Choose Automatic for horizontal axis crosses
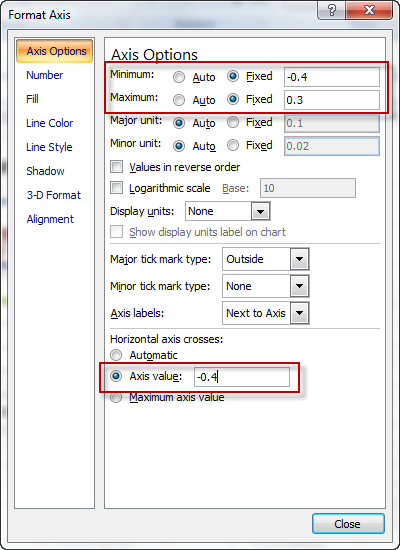The width and height of the screenshot is (400, 550). point(116,355)
